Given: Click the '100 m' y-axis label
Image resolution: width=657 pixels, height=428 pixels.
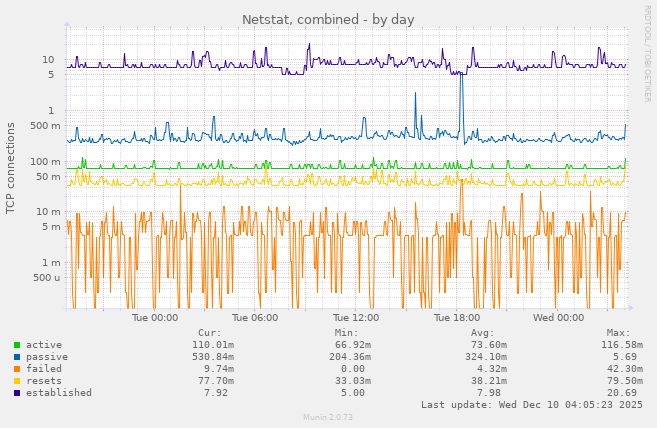Looking at the screenshot, I should pyautogui.click(x=45, y=162).
